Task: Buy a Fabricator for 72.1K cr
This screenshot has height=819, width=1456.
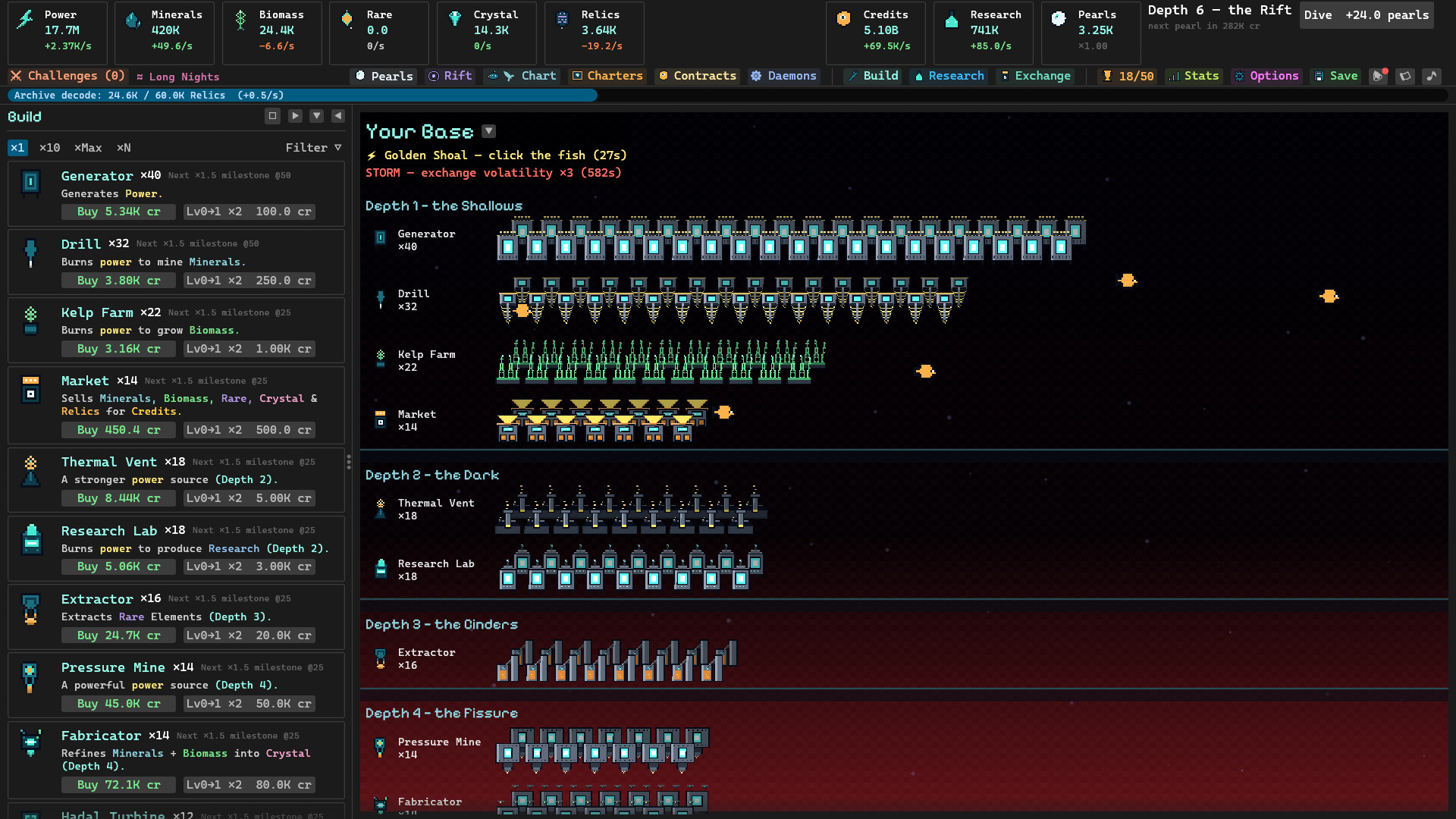Action: click(118, 785)
